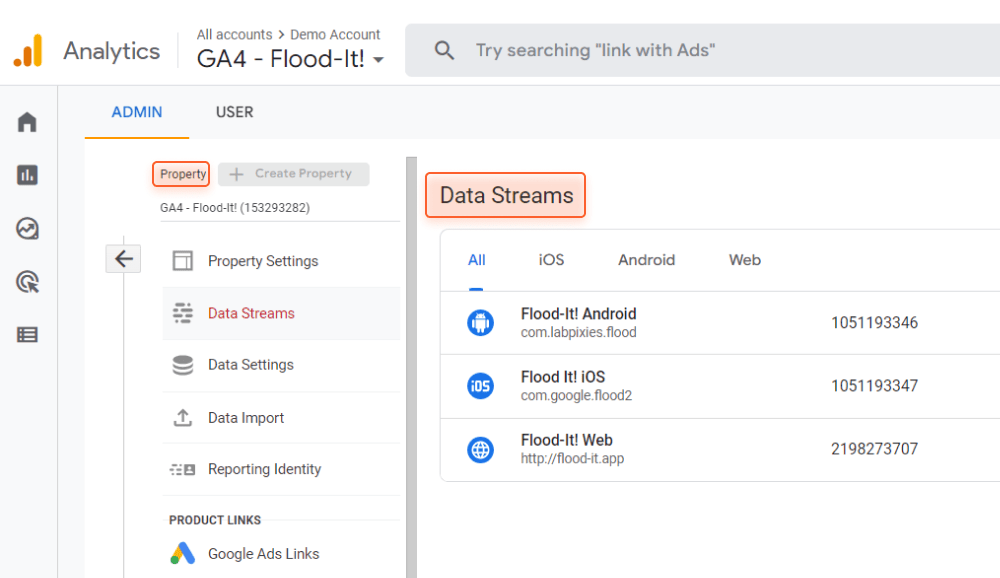Screen dimensions: 1000x578
Task: Click the http://flood-it.app URL text
Action: [572, 459]
